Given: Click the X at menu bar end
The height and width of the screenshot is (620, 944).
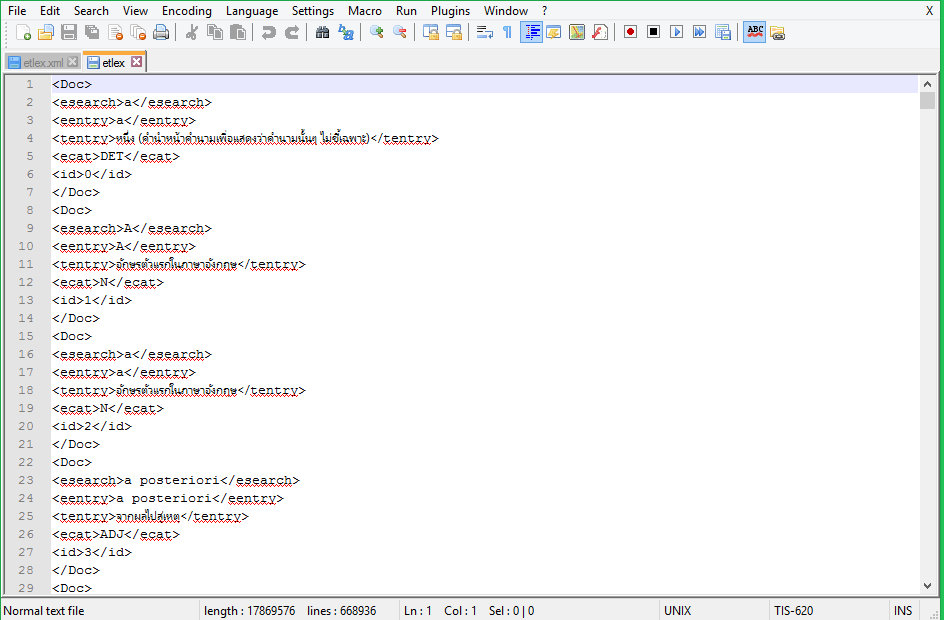Looking at the screenshot, I should (930, 11).
